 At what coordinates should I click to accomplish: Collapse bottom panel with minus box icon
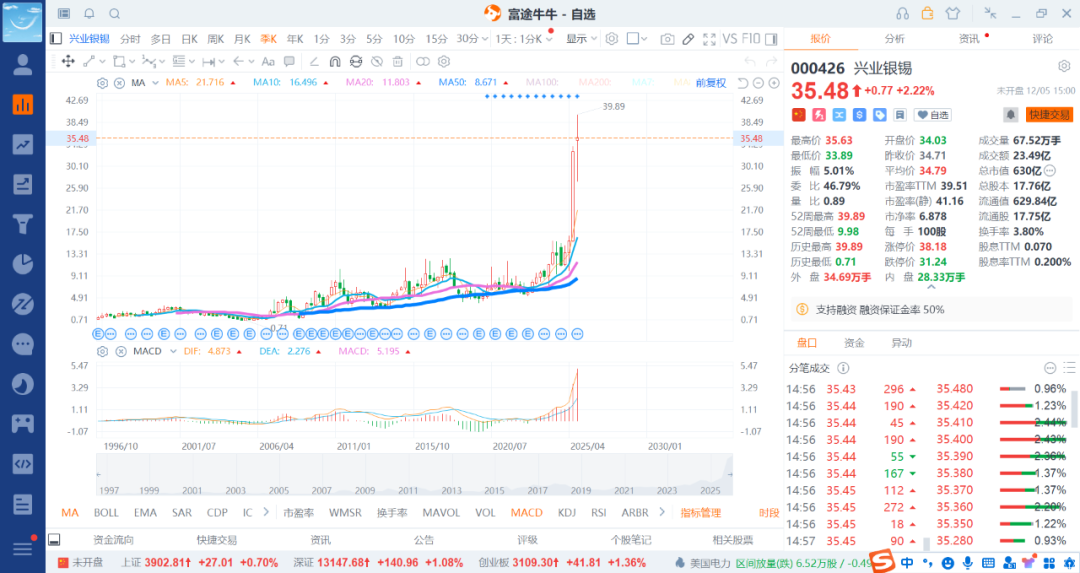[x=54, y=539]
